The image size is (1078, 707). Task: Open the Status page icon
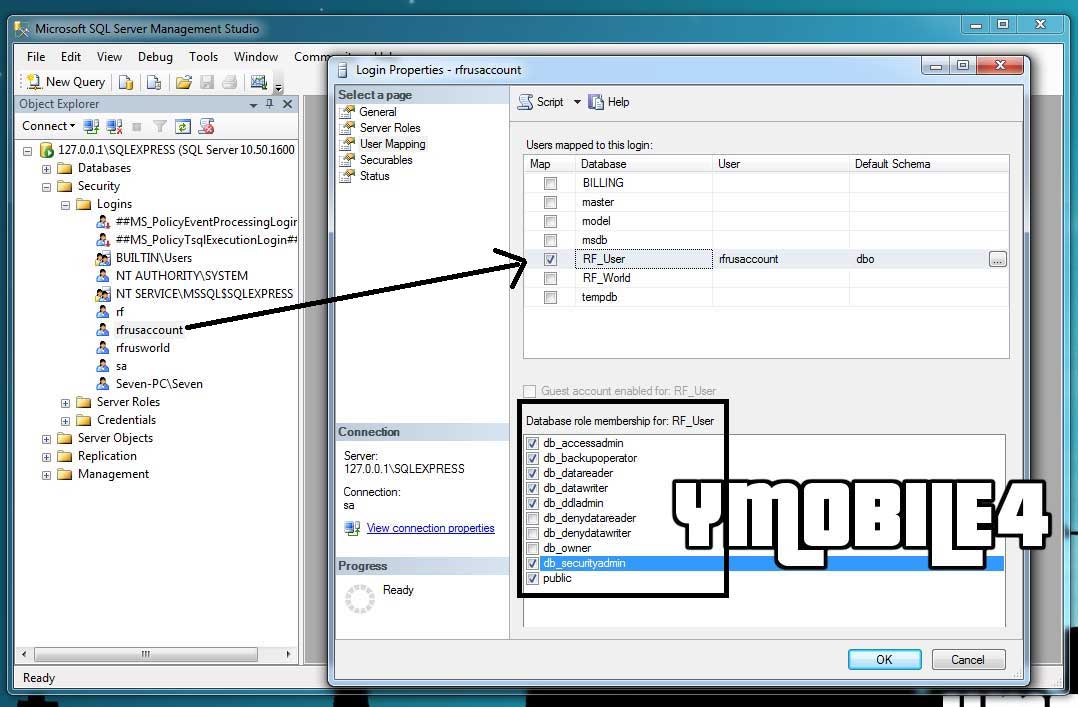(x=347, y=175)
